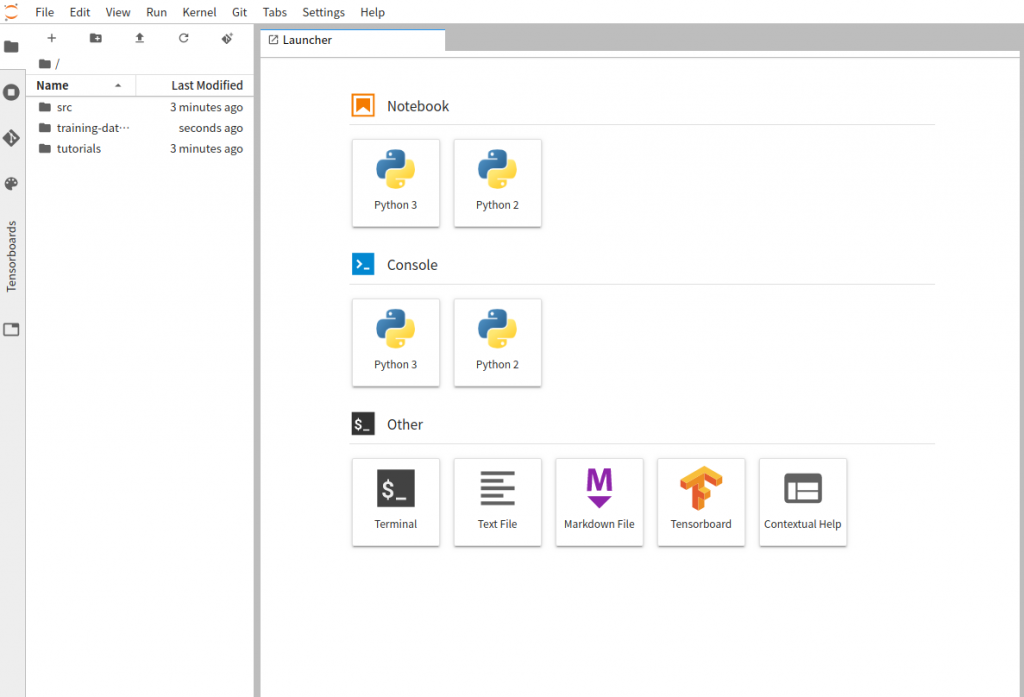Sort files by Last Modified header
The width and height of the screenshot is (1024, 697).
(195, 85)
